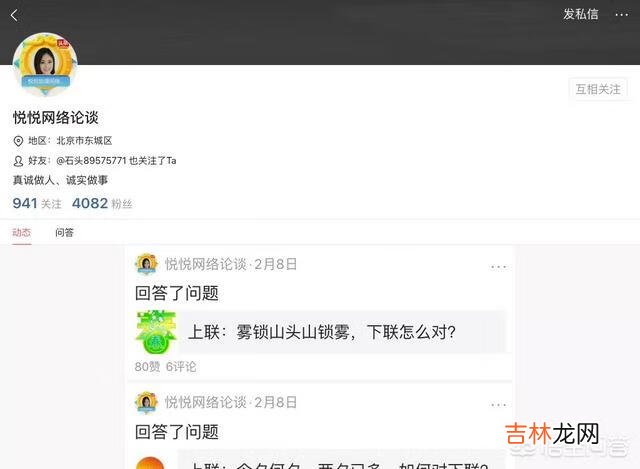Click the location pin icon by 地区
Viewport: 640px width, 469px height.
[x=18, y=141]
